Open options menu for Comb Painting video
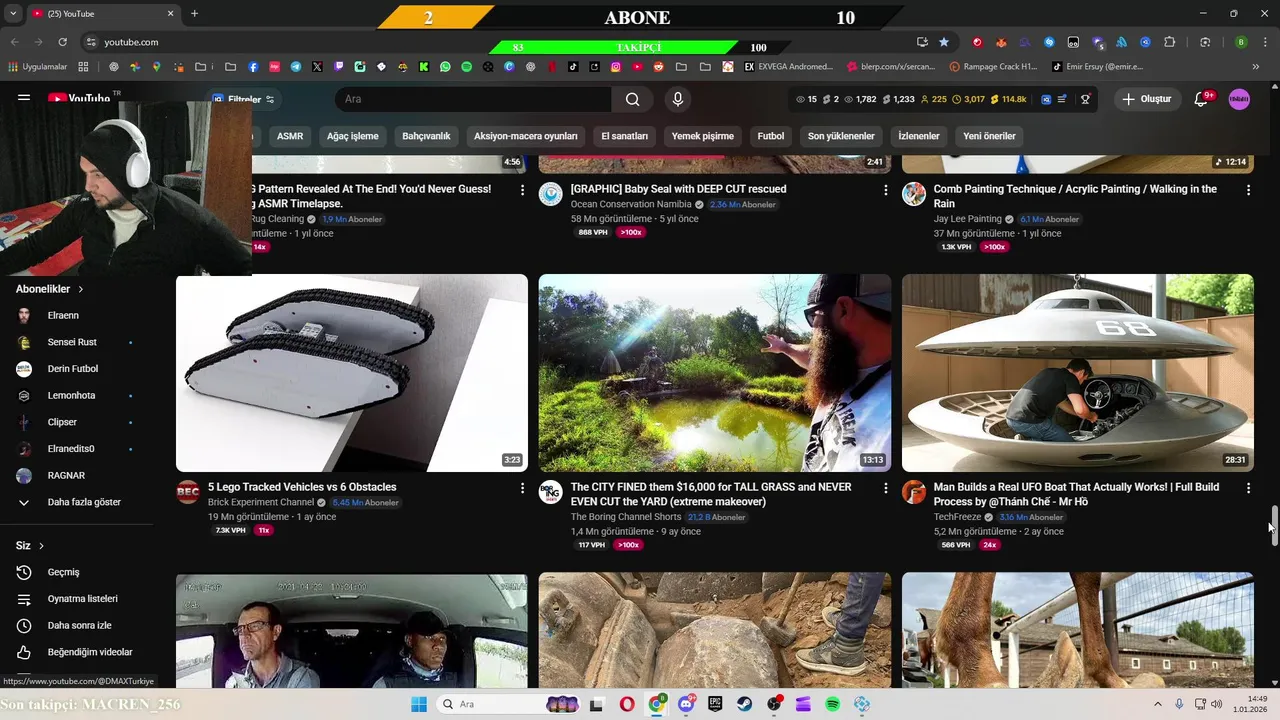 pyautogui.click(x=1248, y=189)
